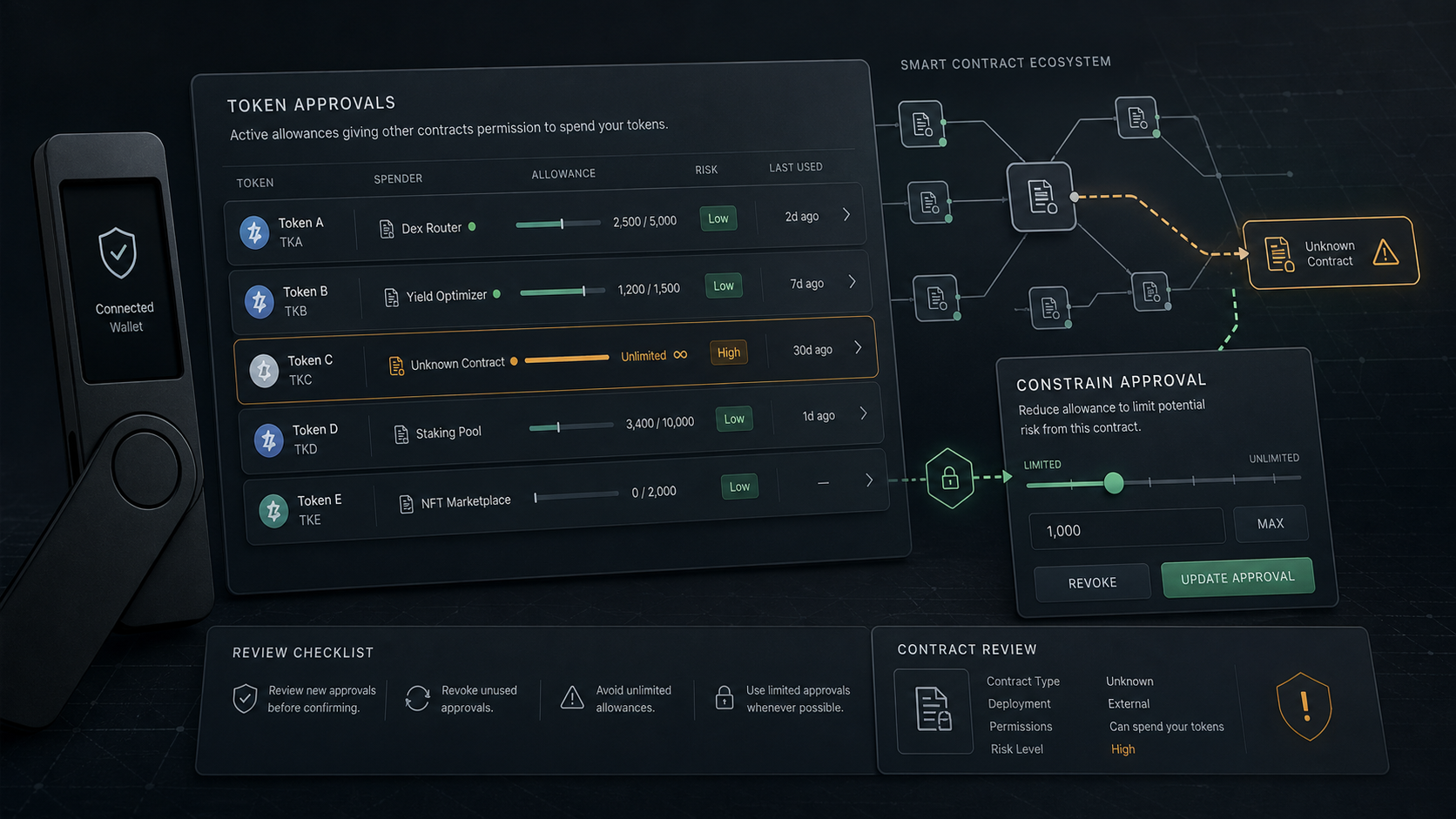The image size is (1456, 819).
Task: Click the Token A allowance bar
Action: click(557, 224)
